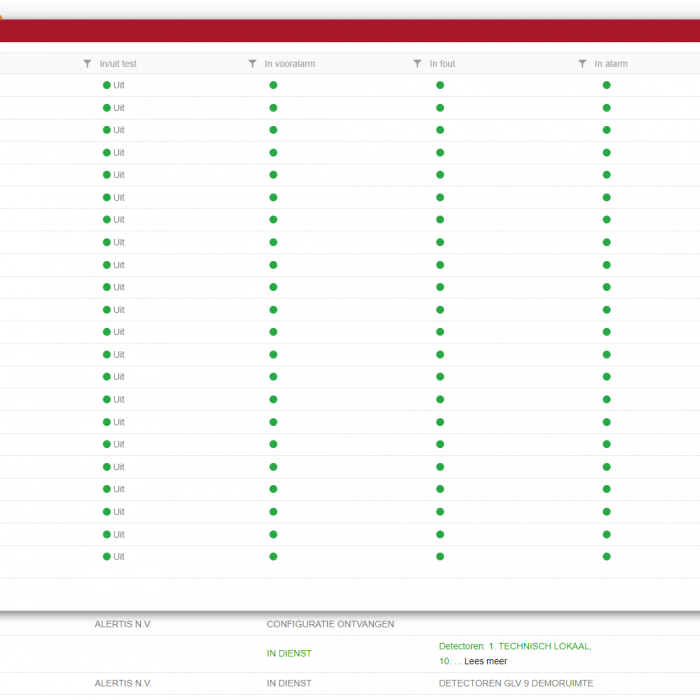
Task: Open the filter for In alarm column
Action: coord(582,64)
